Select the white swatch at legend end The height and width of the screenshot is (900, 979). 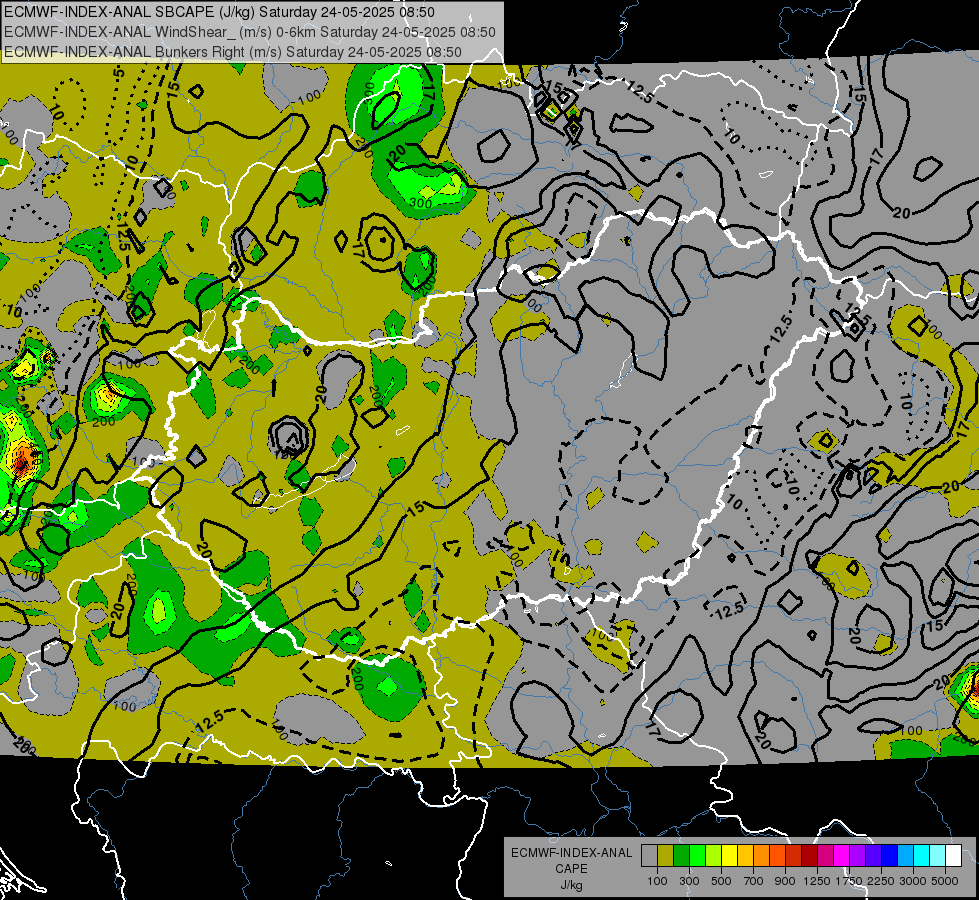pos(953,856)
